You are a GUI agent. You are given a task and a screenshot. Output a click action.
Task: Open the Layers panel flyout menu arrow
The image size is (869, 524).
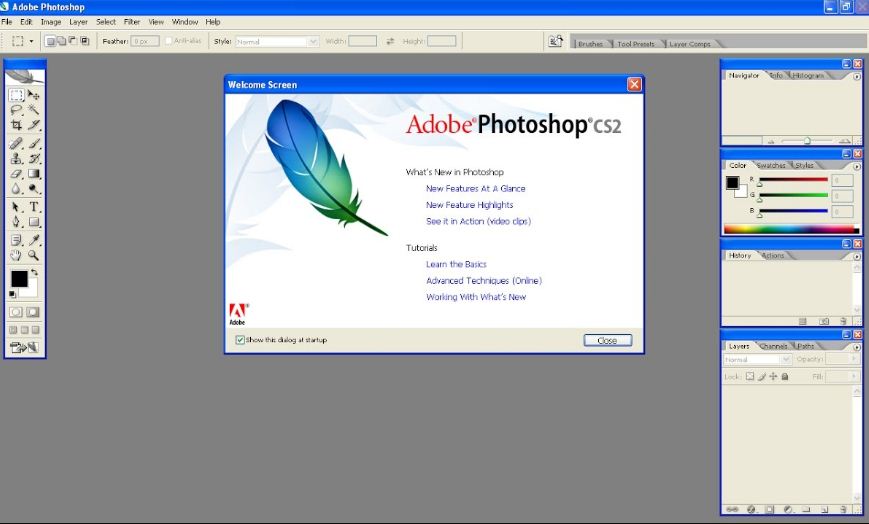point(856,347)
